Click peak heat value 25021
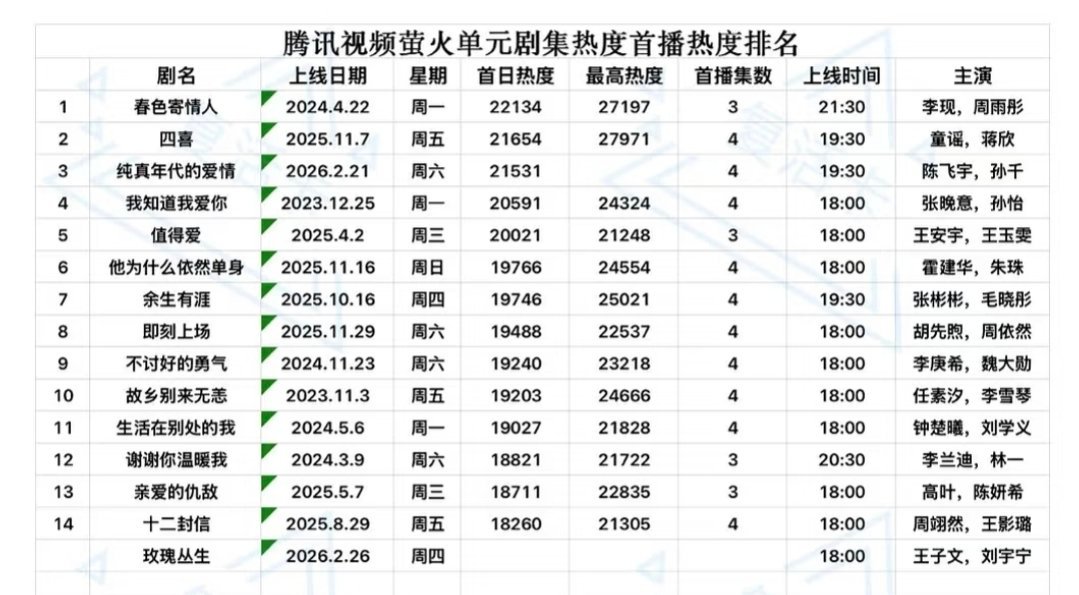Viewport: 1079px width, 595px height. pyautogui.click(x=624, y=299)
